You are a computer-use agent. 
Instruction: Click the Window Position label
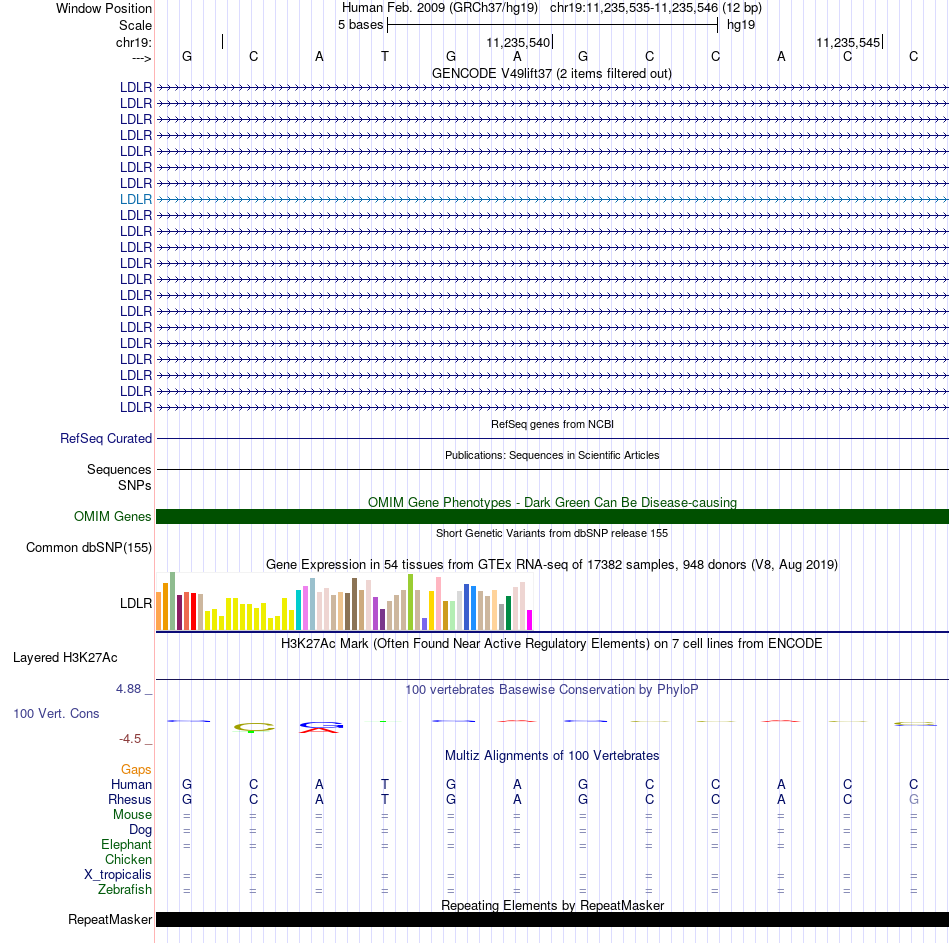(x=104, y=8)
